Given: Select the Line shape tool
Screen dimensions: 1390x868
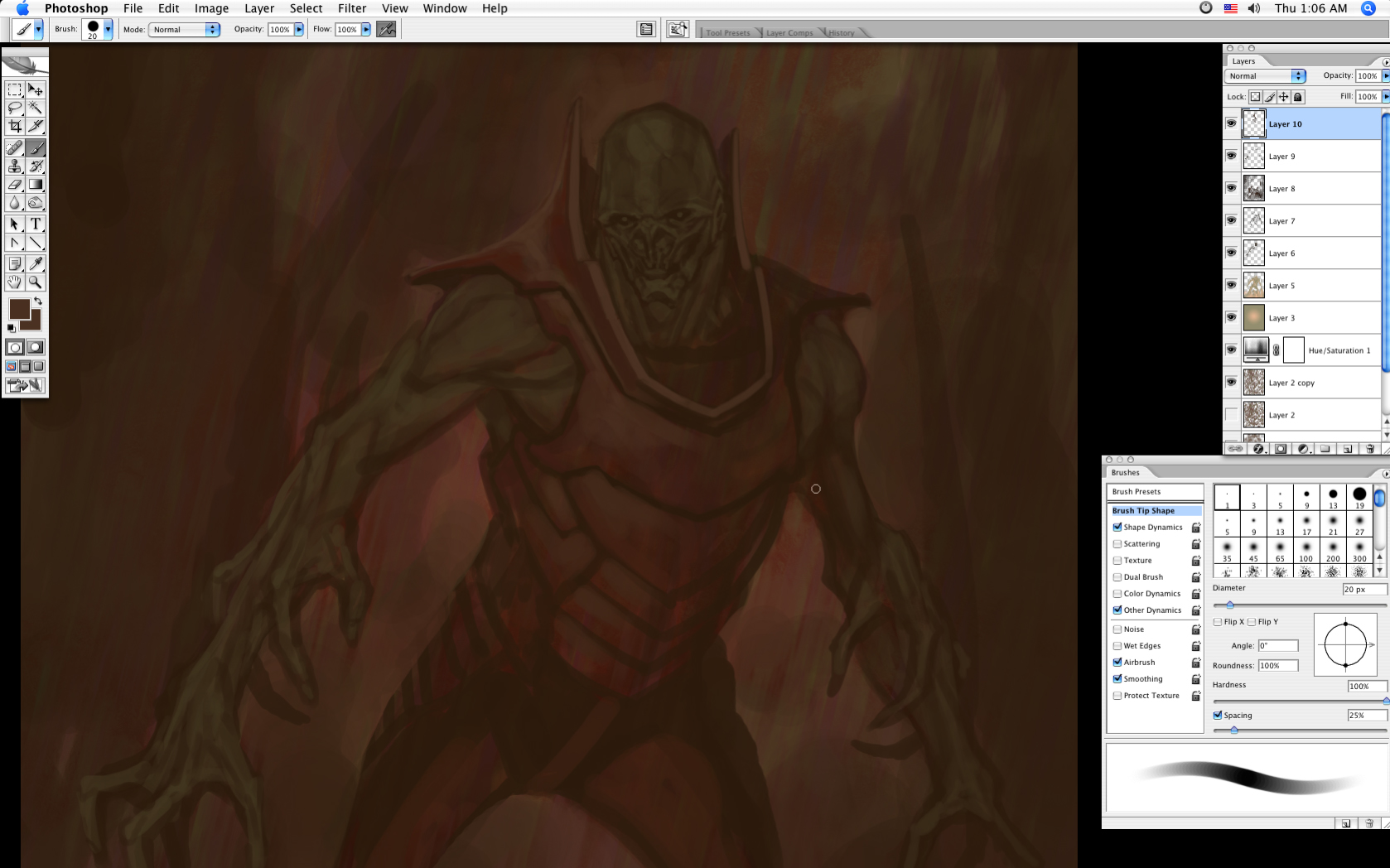Looking at the screenshot, I should click(x=36, y=243).
